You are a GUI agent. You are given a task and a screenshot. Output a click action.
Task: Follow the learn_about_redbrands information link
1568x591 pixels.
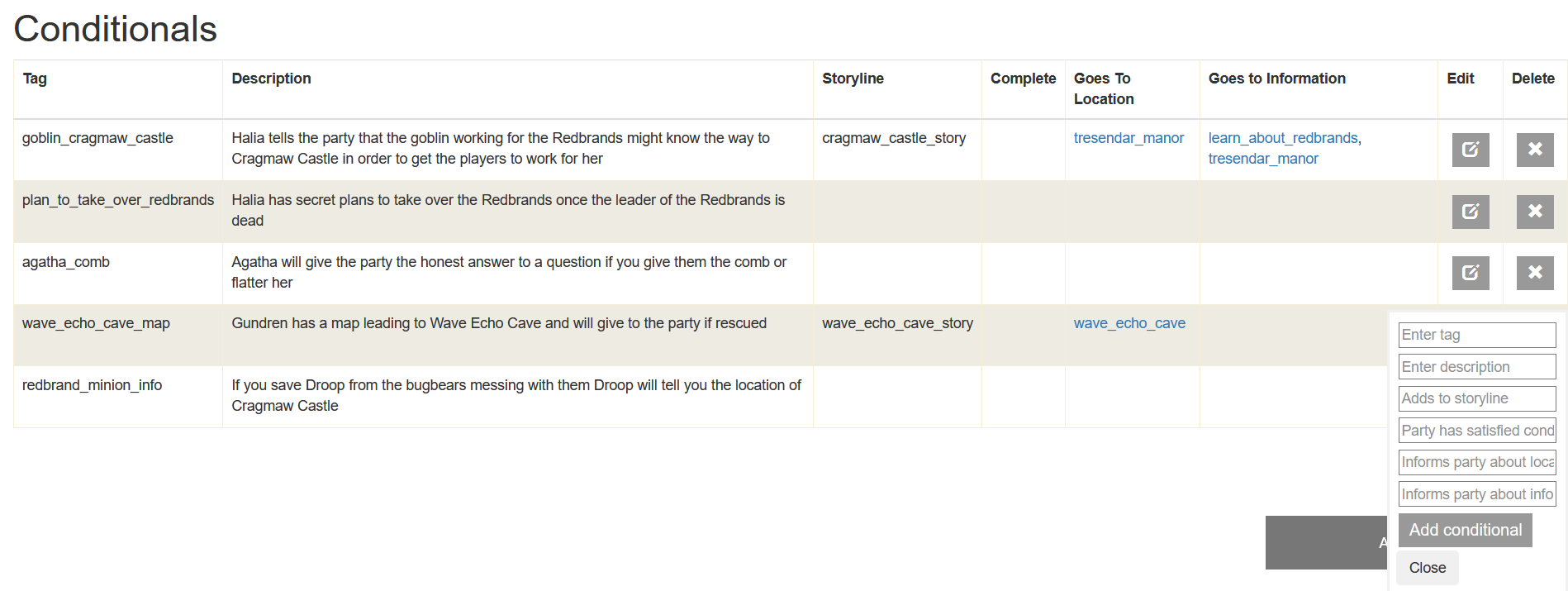[1283, 138]
